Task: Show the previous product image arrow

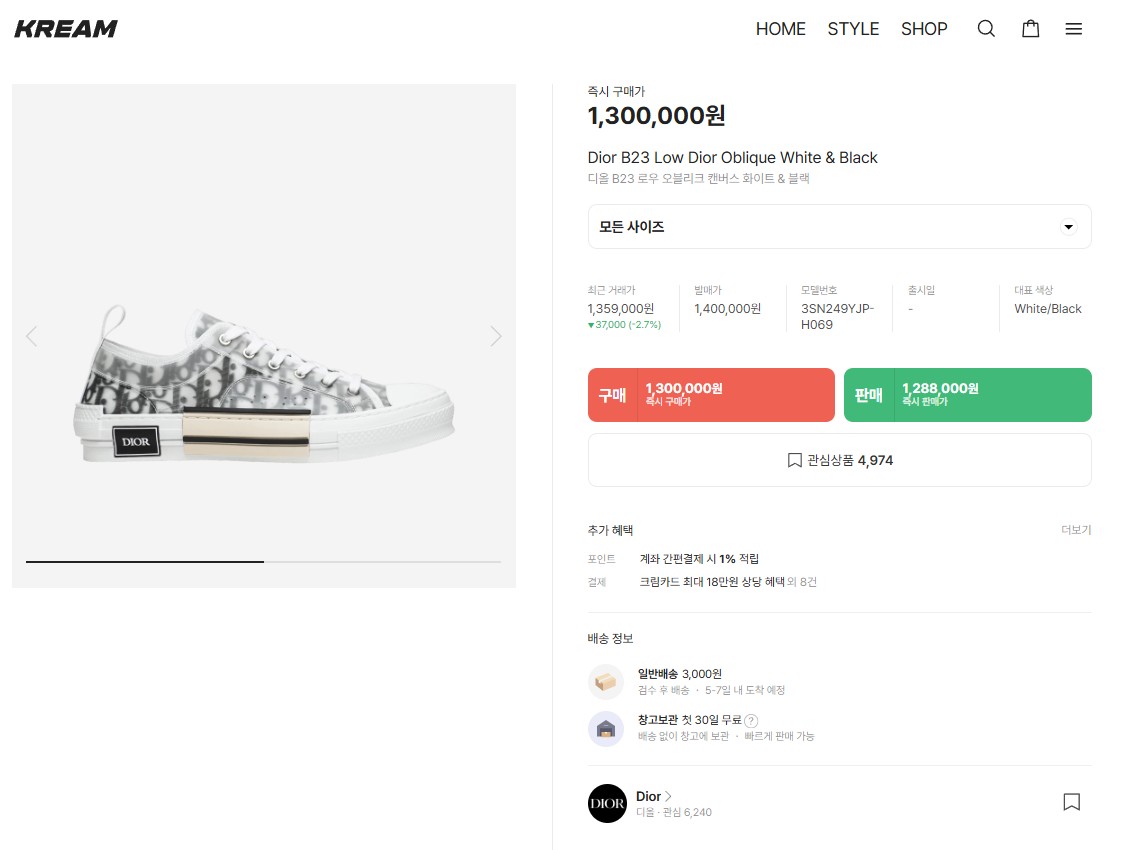Action: click(x=31, y=336)
